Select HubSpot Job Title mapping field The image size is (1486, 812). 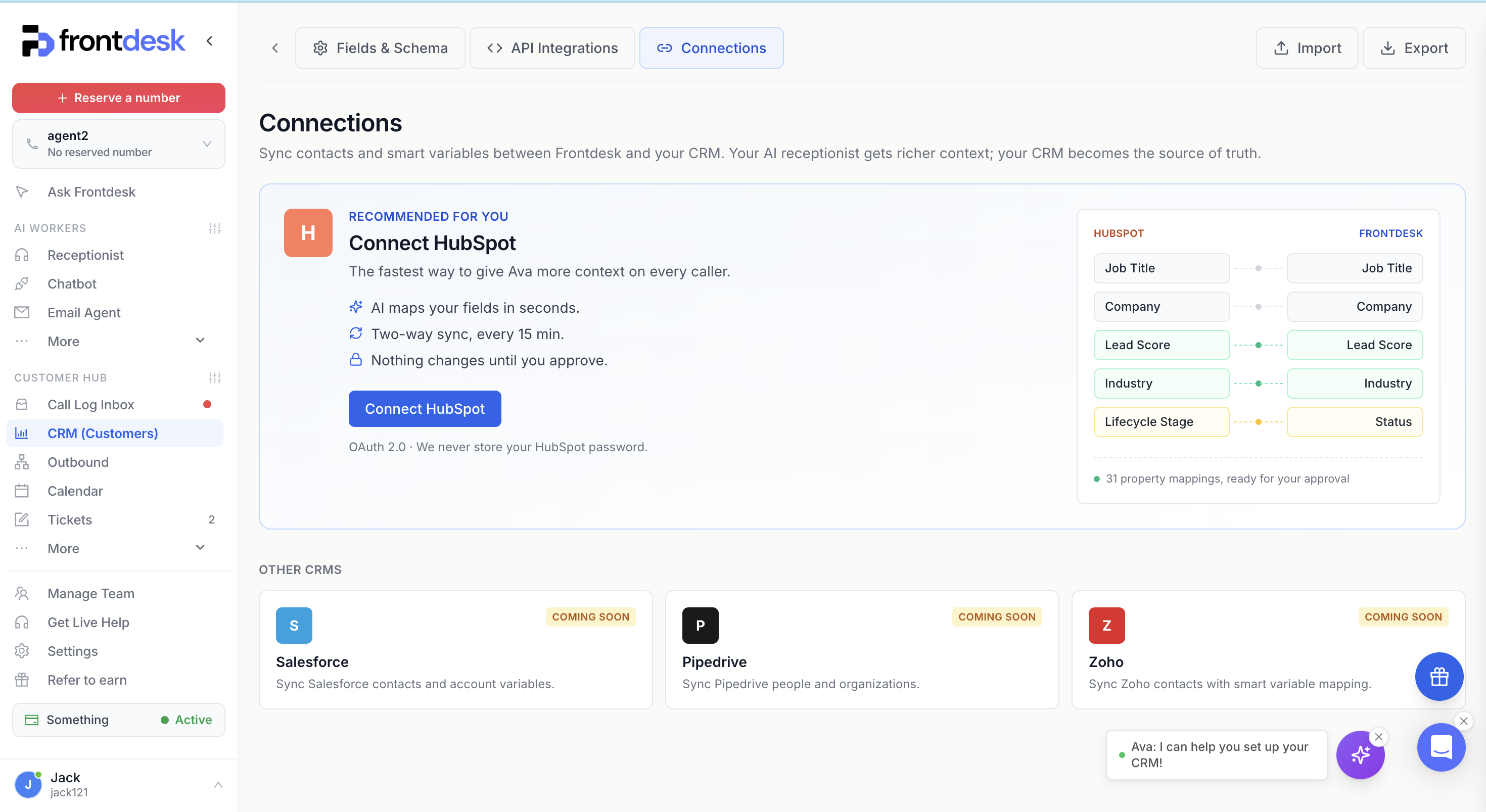(1162, 268)
